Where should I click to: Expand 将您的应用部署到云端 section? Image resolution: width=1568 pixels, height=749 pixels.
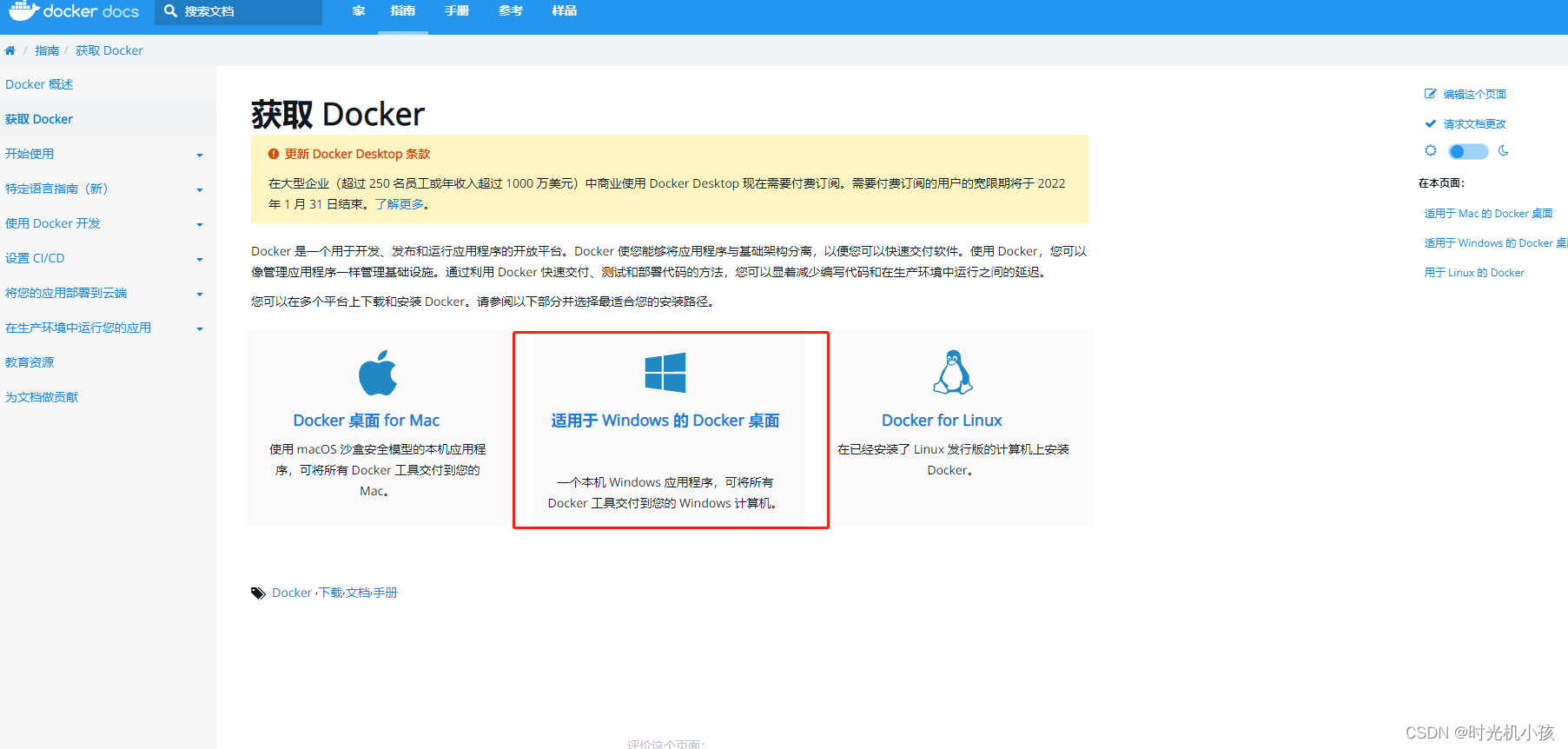pos(200,294)
